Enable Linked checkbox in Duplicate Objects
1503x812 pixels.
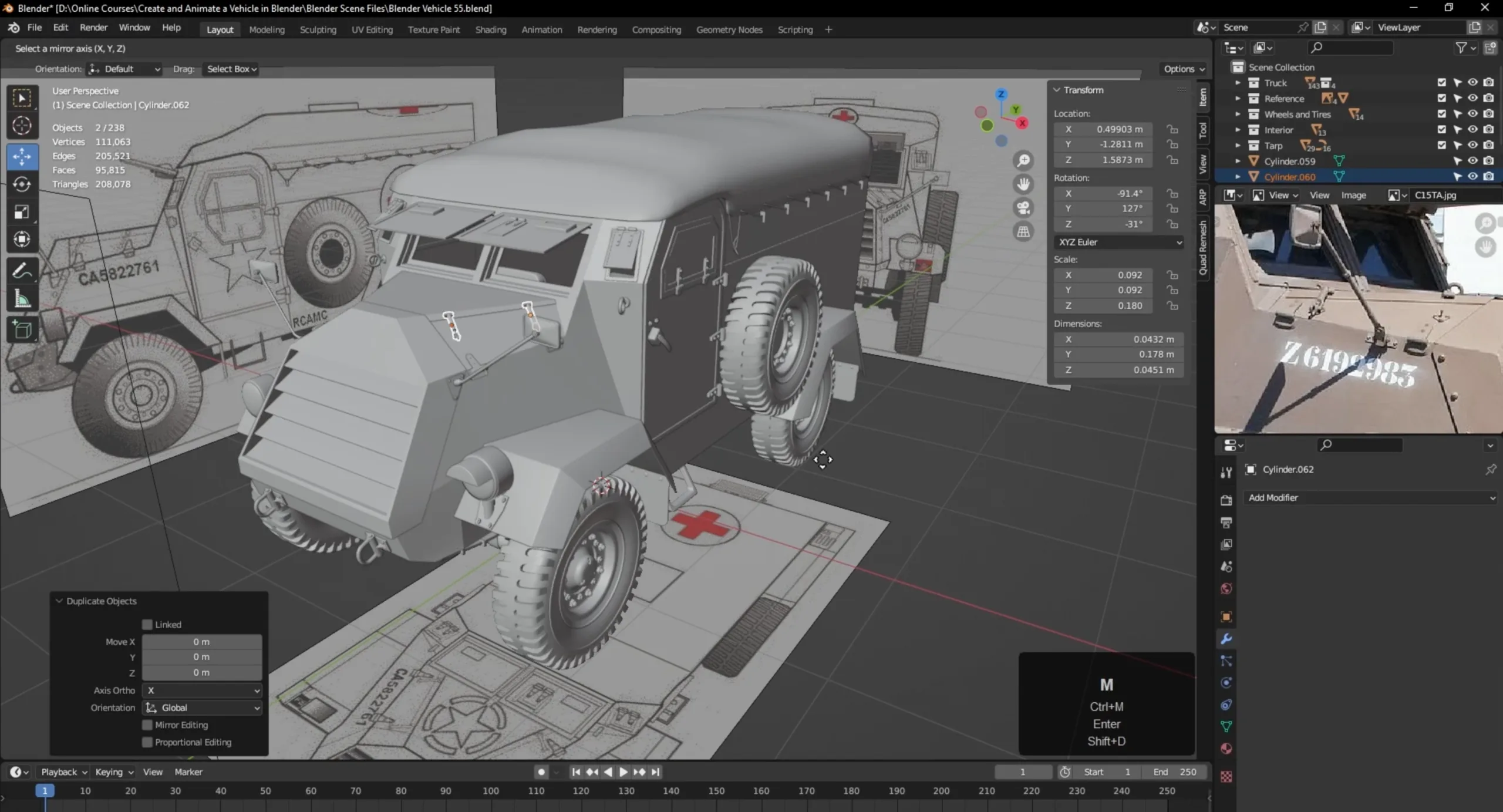coord(148,624)
